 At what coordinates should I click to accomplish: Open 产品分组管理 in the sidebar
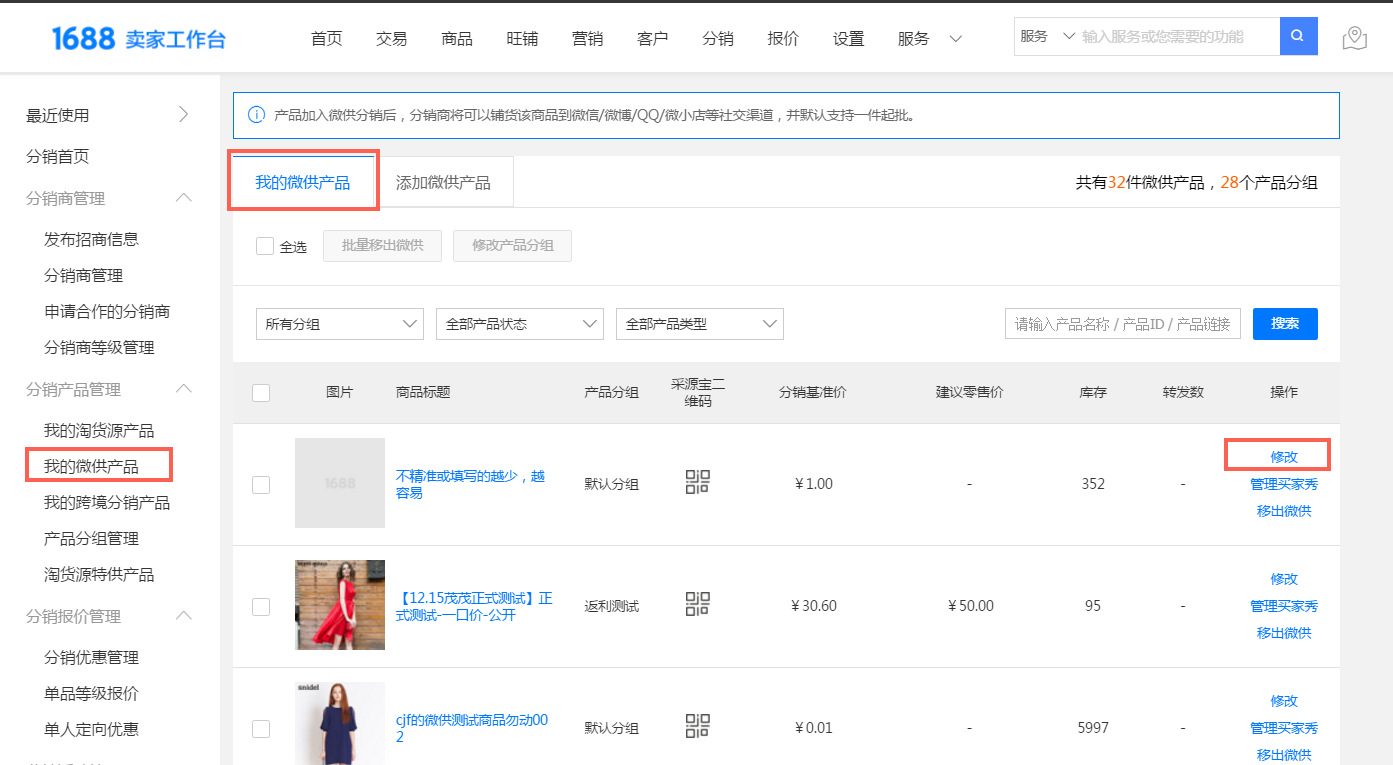(91, 538)
